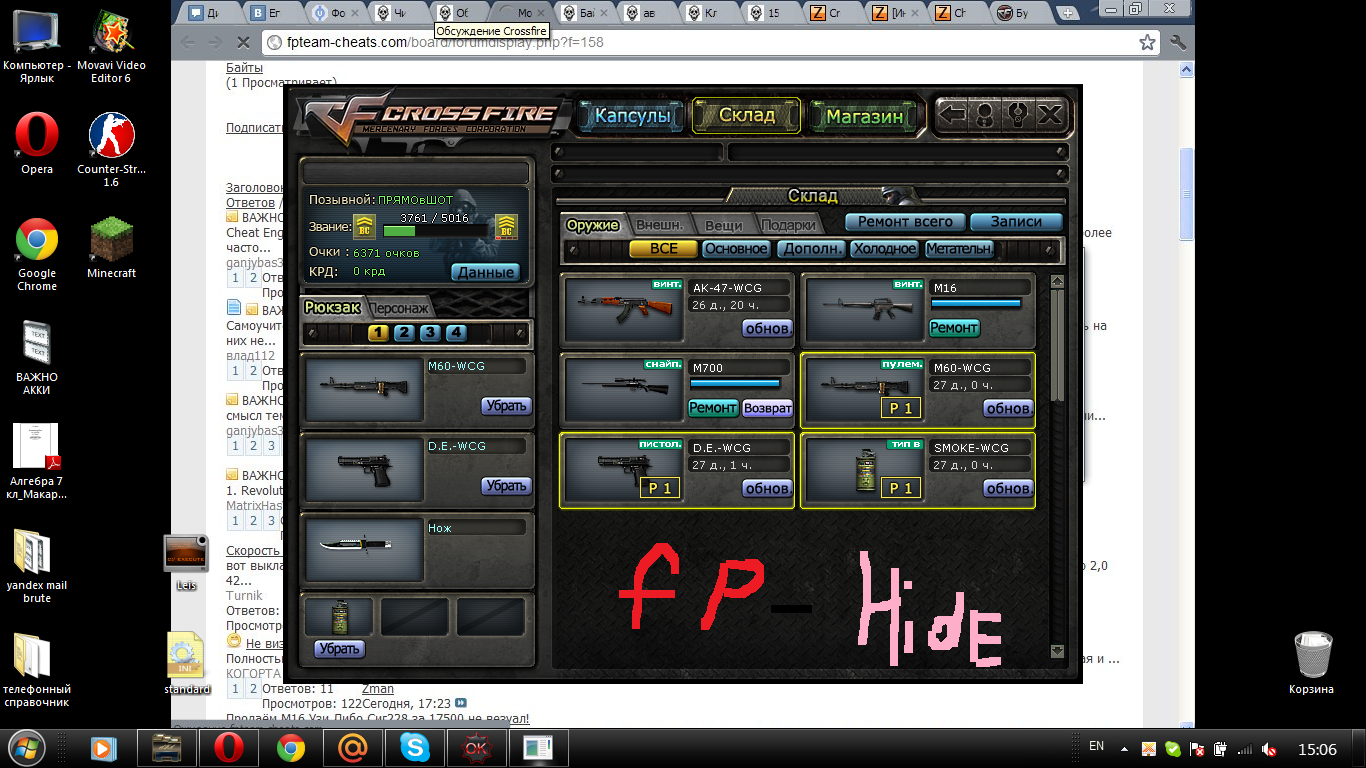Select the Вещи category tab
The image size is (1366, 768).
tap(723, 225)
